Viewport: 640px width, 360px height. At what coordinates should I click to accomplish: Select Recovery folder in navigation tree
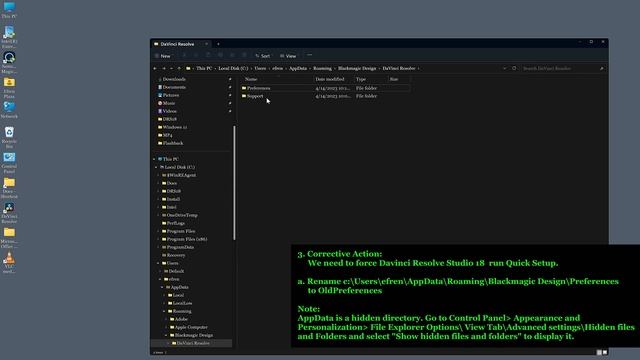click(x=176, y=255)
